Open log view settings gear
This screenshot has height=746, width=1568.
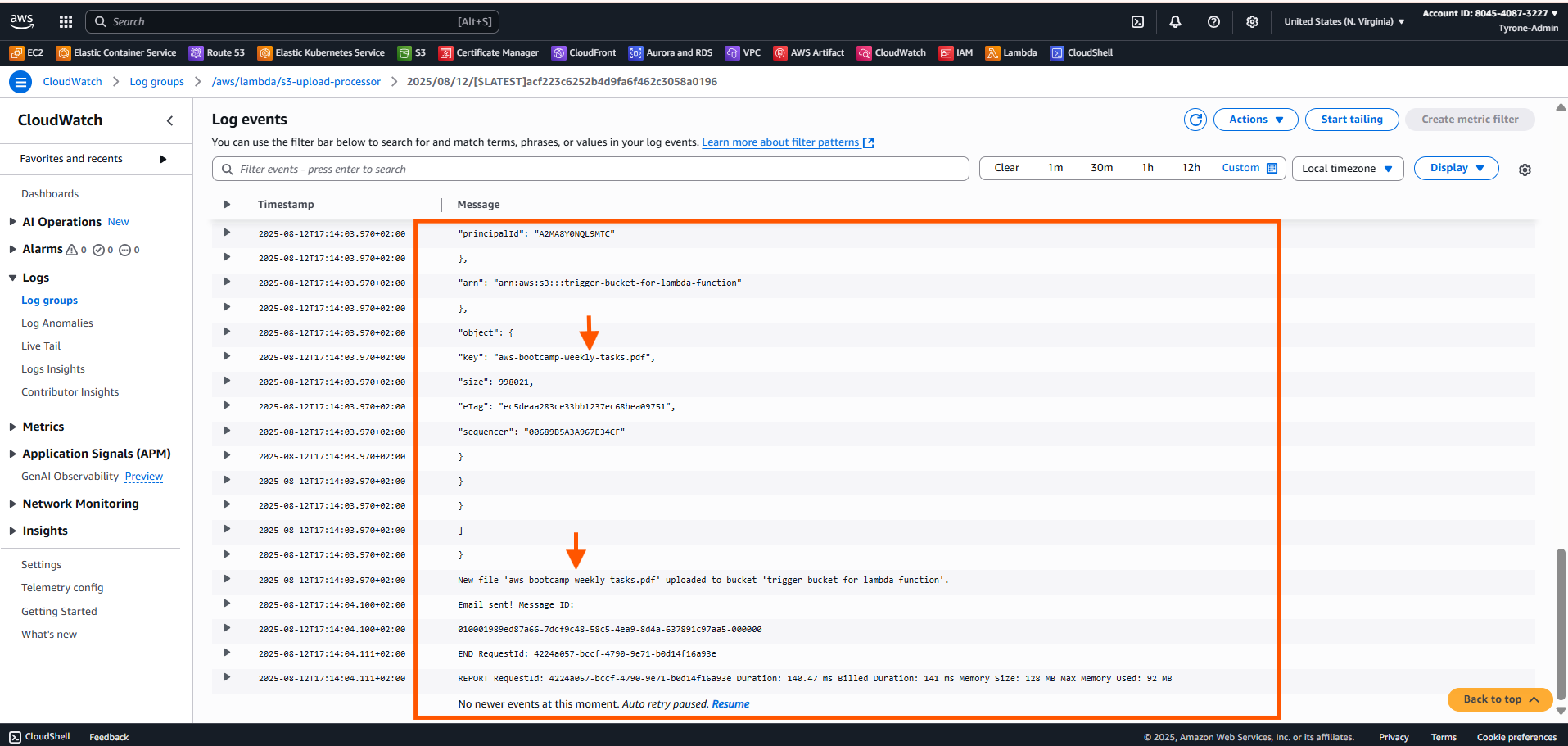tap(1525, 170)
